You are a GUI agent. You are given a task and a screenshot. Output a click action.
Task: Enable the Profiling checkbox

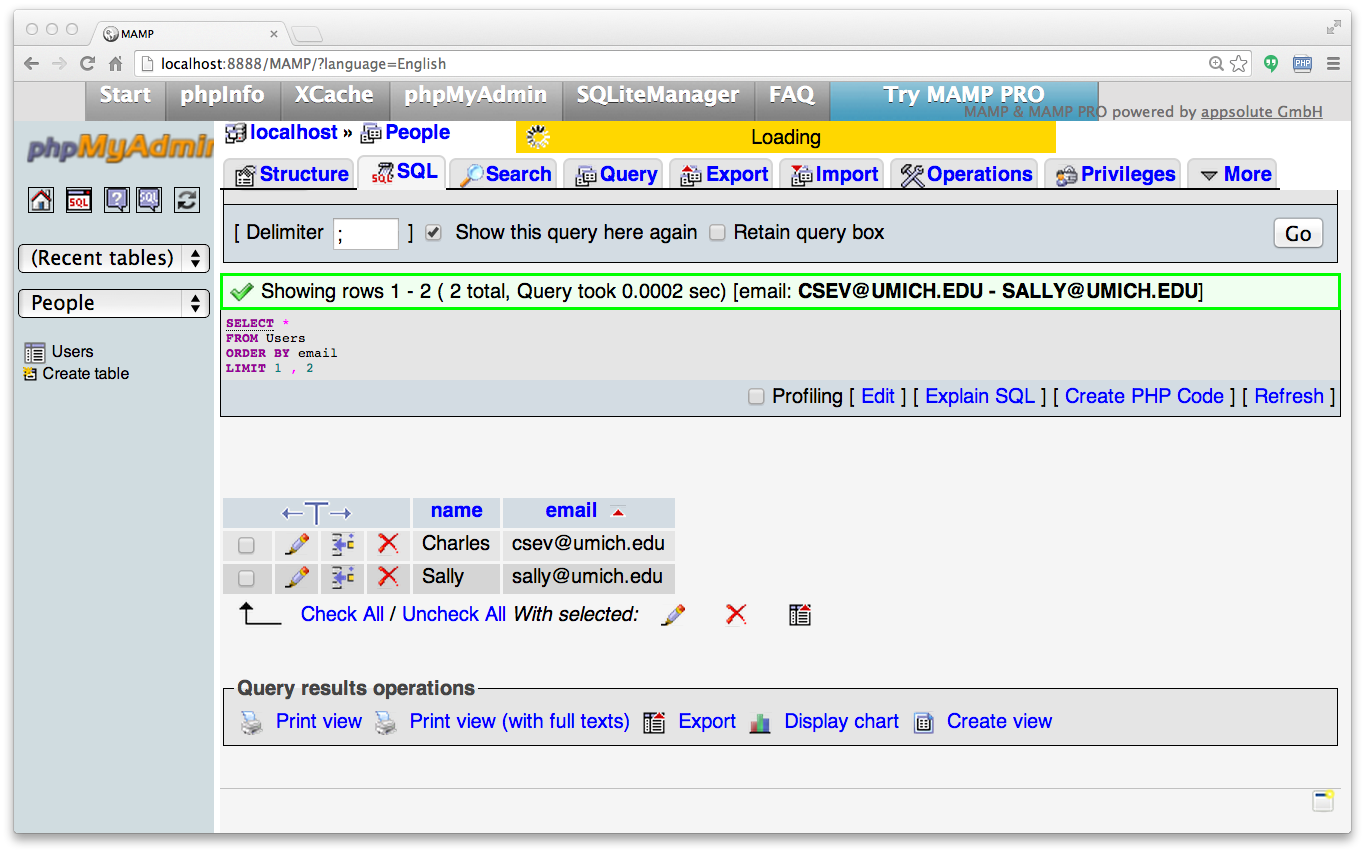pos(757,397)
